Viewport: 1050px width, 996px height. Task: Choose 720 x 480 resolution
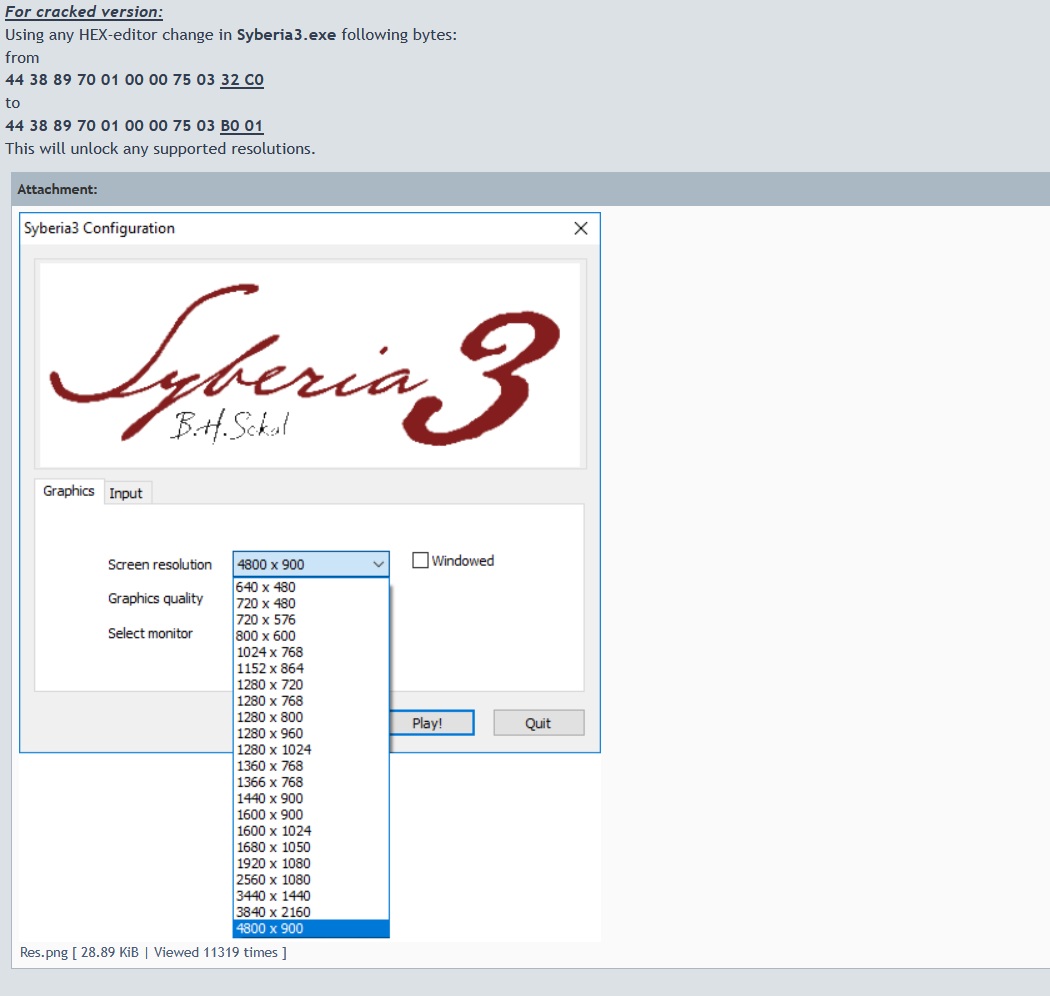[x=311, y=603]
